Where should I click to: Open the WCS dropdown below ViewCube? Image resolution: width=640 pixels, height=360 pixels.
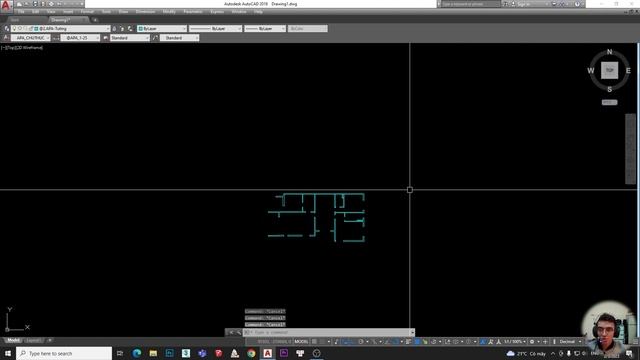(x=609, y=102)
